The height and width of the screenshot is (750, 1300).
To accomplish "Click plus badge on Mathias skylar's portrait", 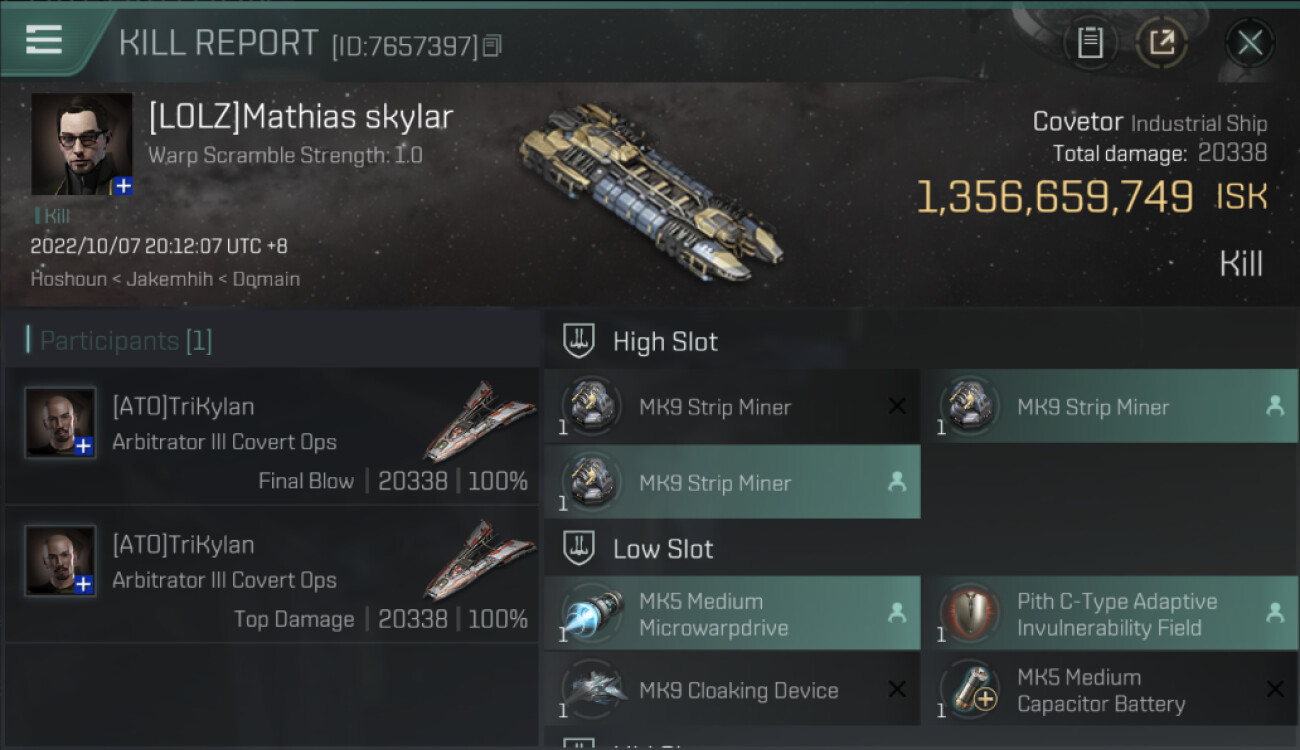I will point(122,186).
